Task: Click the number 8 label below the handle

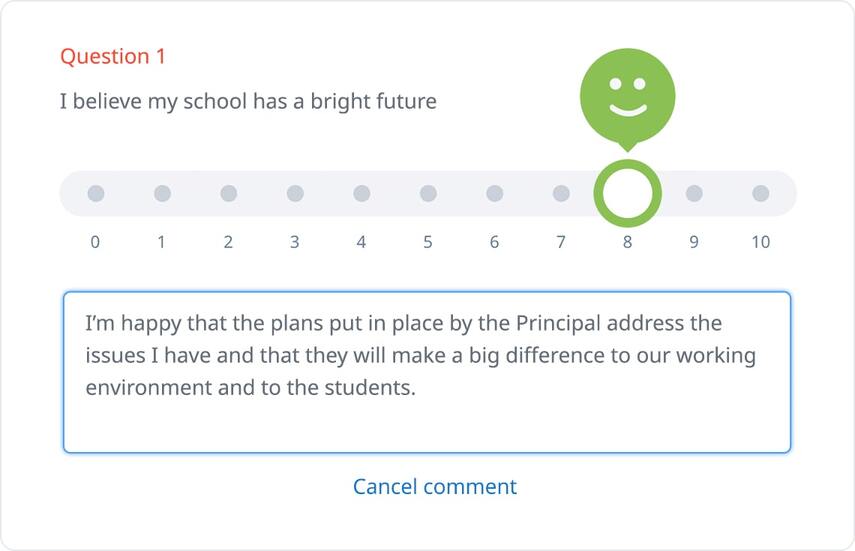Action: [x=628, y=242]
